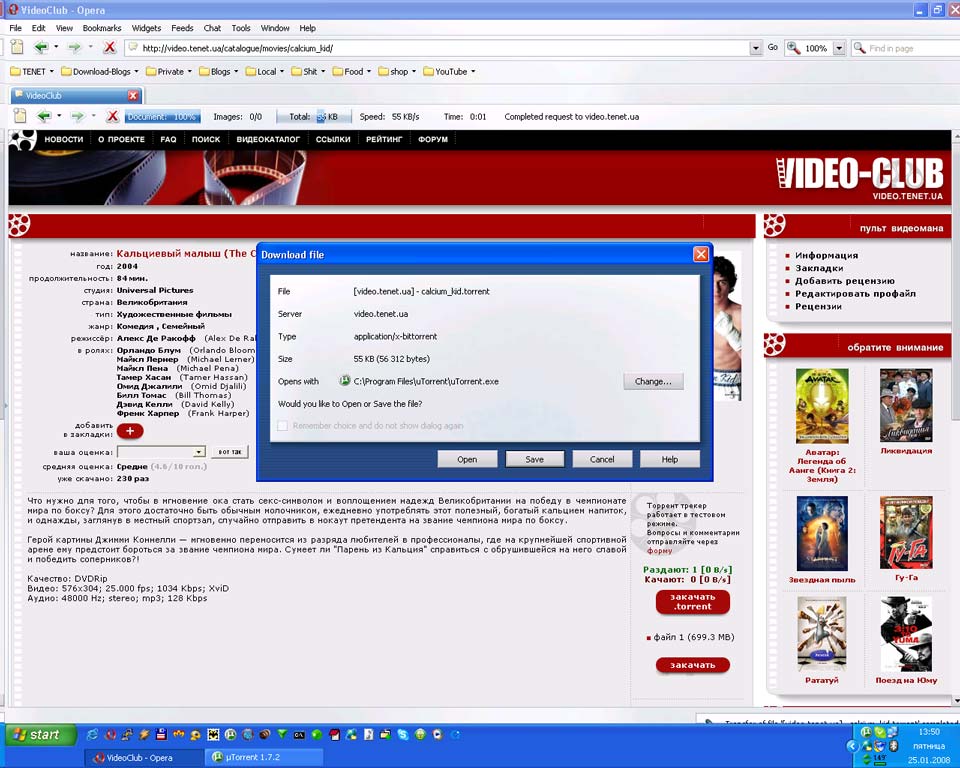Click the форму link in tracker note
Image resolution: width=960 pixels, height=768 pixels.
[x=659, y=551]
